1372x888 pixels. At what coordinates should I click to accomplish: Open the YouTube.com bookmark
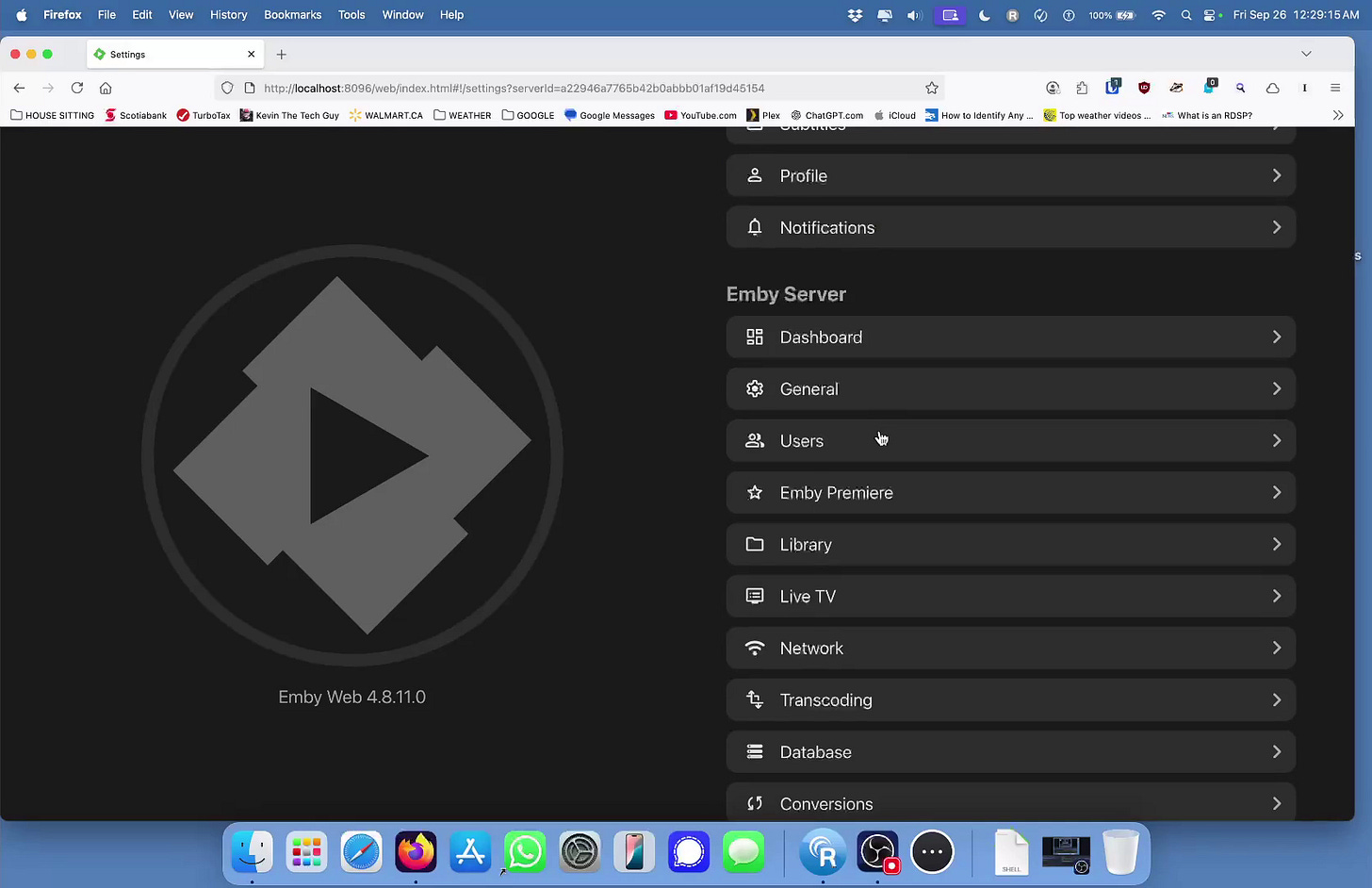(701, 115)
